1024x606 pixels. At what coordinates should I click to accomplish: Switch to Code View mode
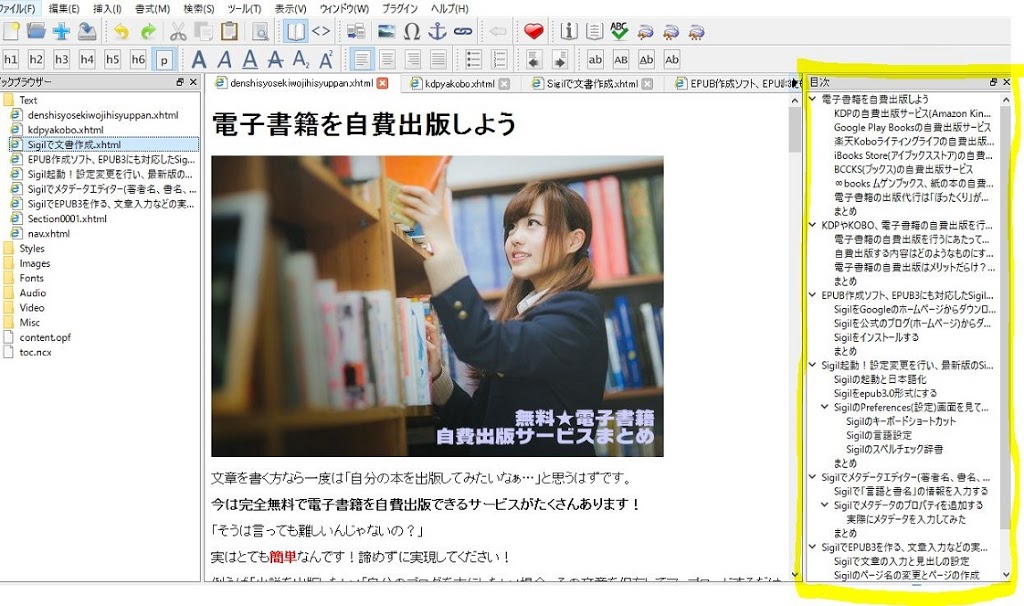coord(321,31)
